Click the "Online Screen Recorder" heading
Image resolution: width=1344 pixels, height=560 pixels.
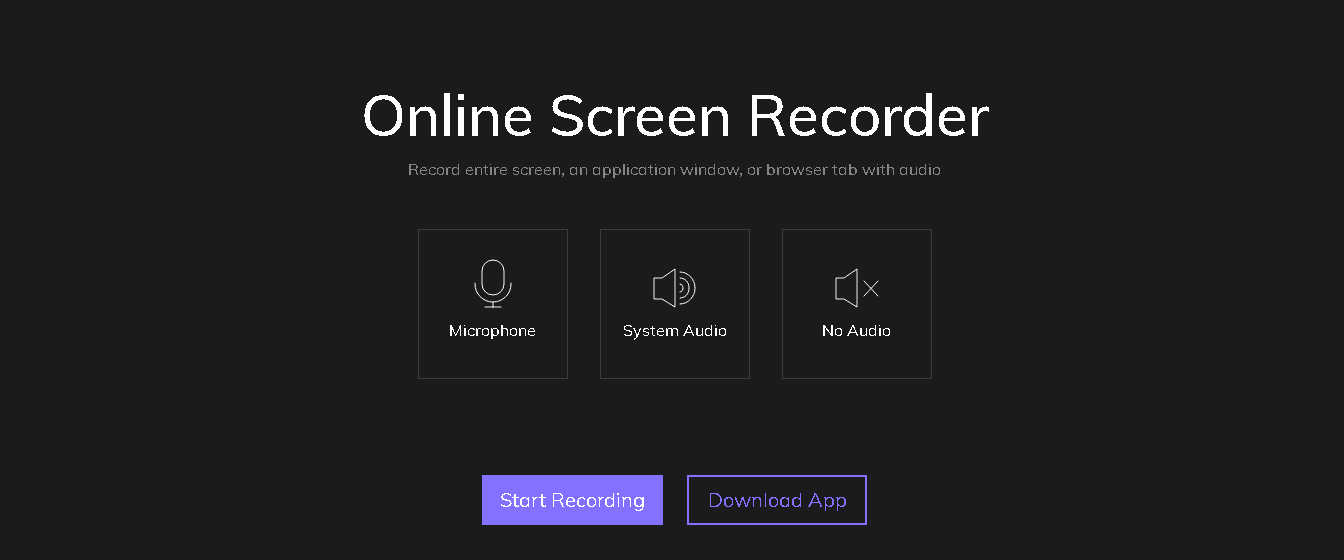[x=675, y=116]
